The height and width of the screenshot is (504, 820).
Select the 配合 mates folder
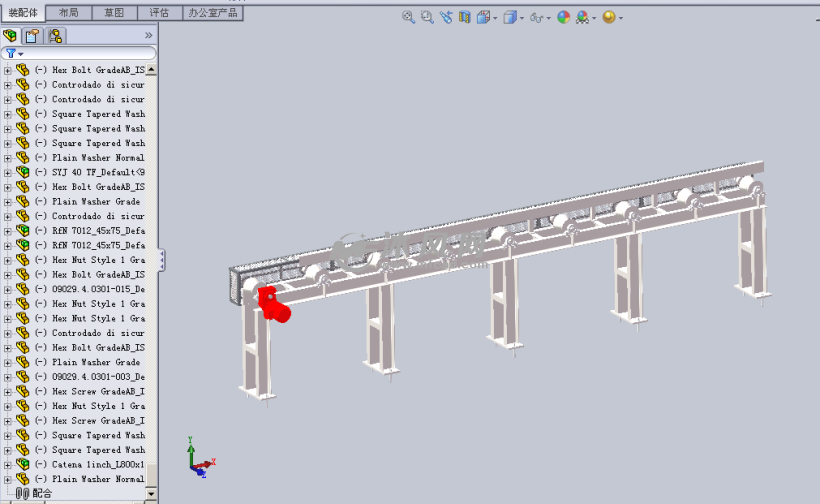(42, 493)
